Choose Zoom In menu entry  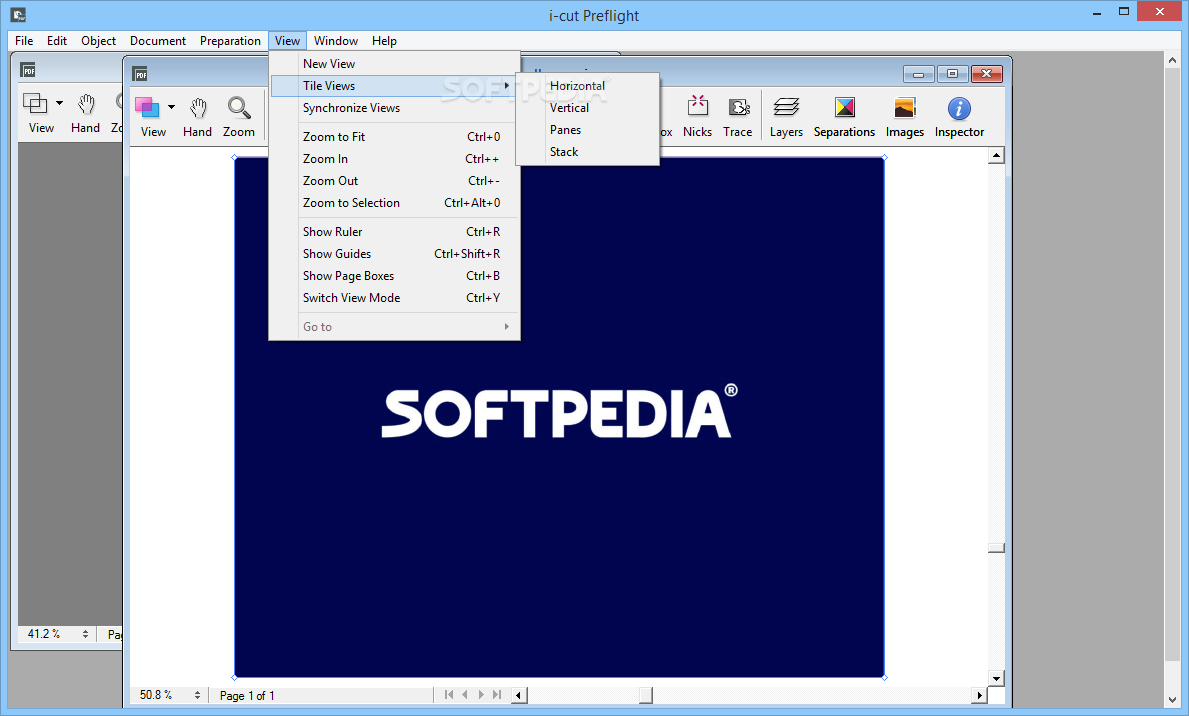click(x=394, y=159)
